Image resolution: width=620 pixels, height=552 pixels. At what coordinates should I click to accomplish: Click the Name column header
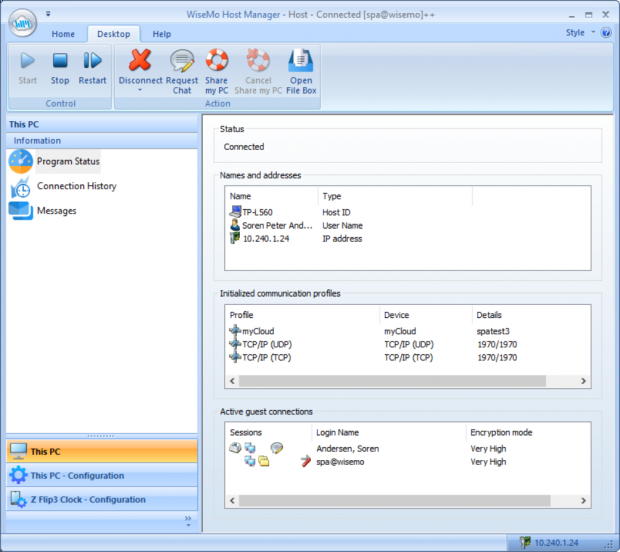[x=272, y=196]
